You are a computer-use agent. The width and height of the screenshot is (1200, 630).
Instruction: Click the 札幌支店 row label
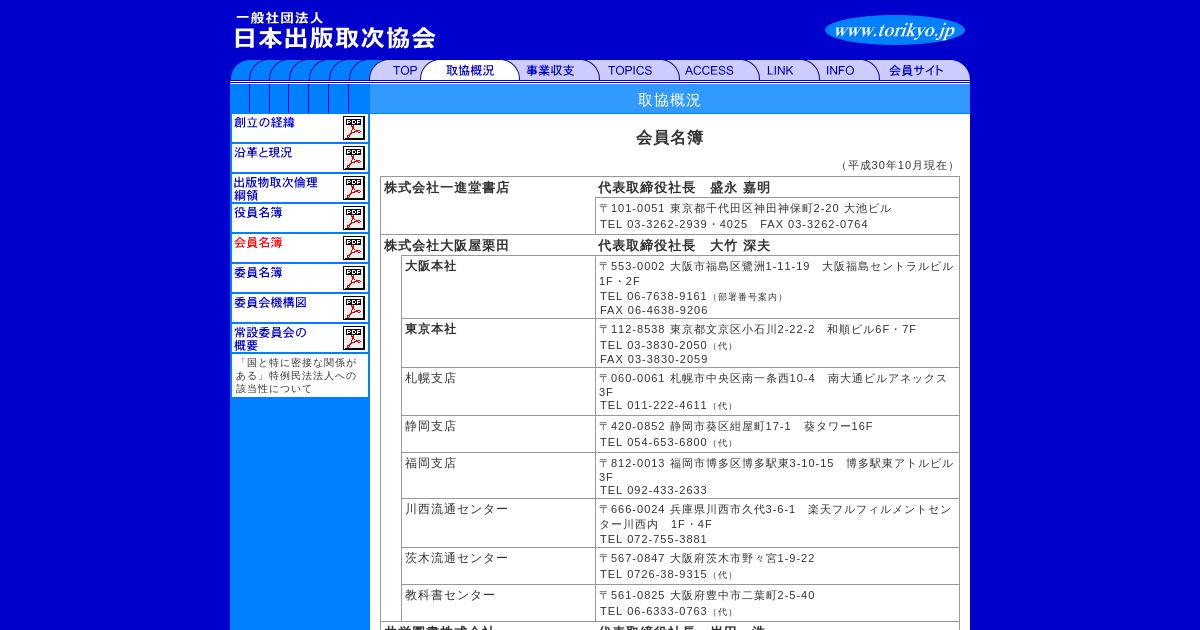point(430,378)
